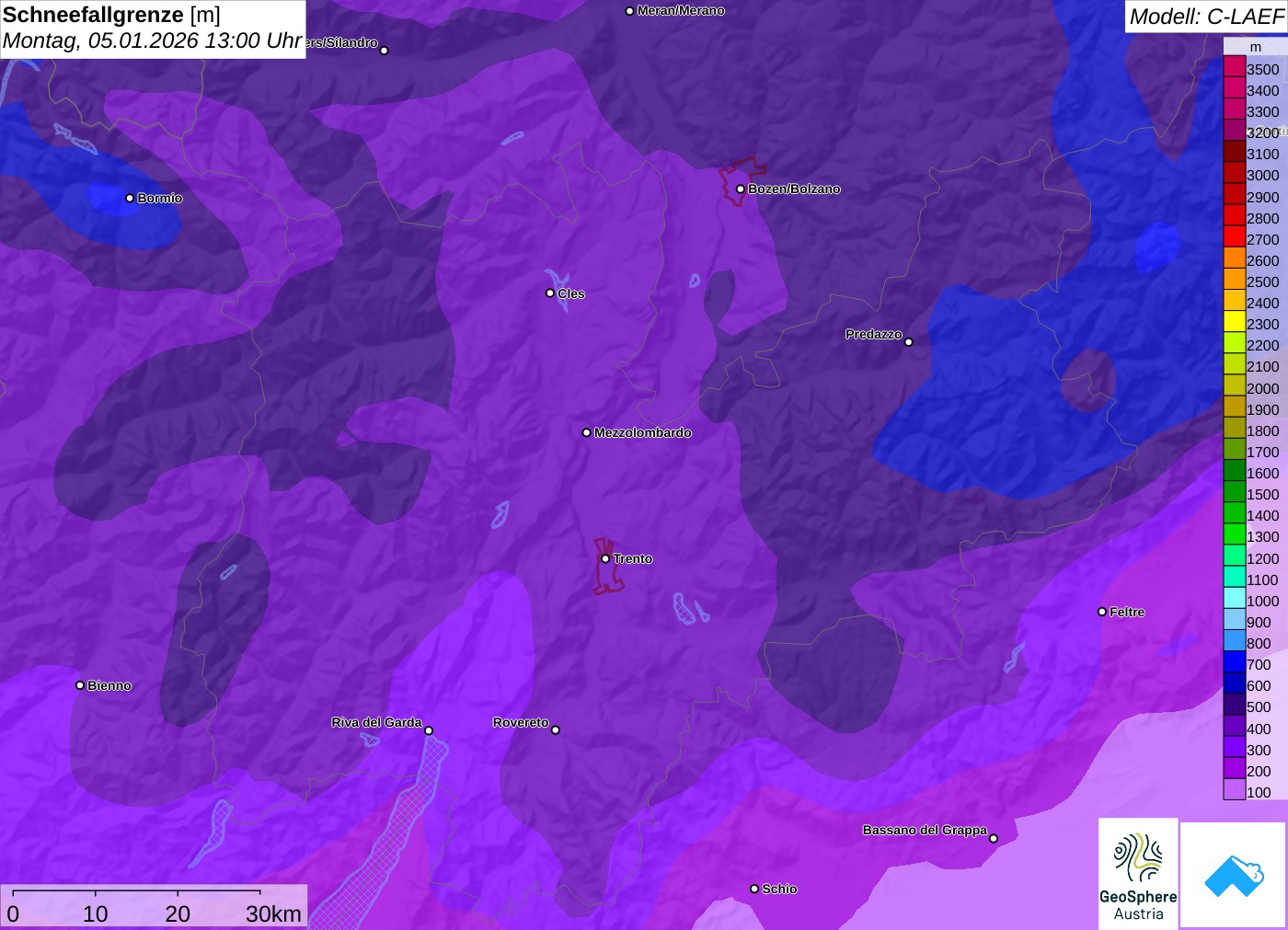The image size is (1288, 930).
Task: Click the "20" scale bar label
Action: coord(178,913)
